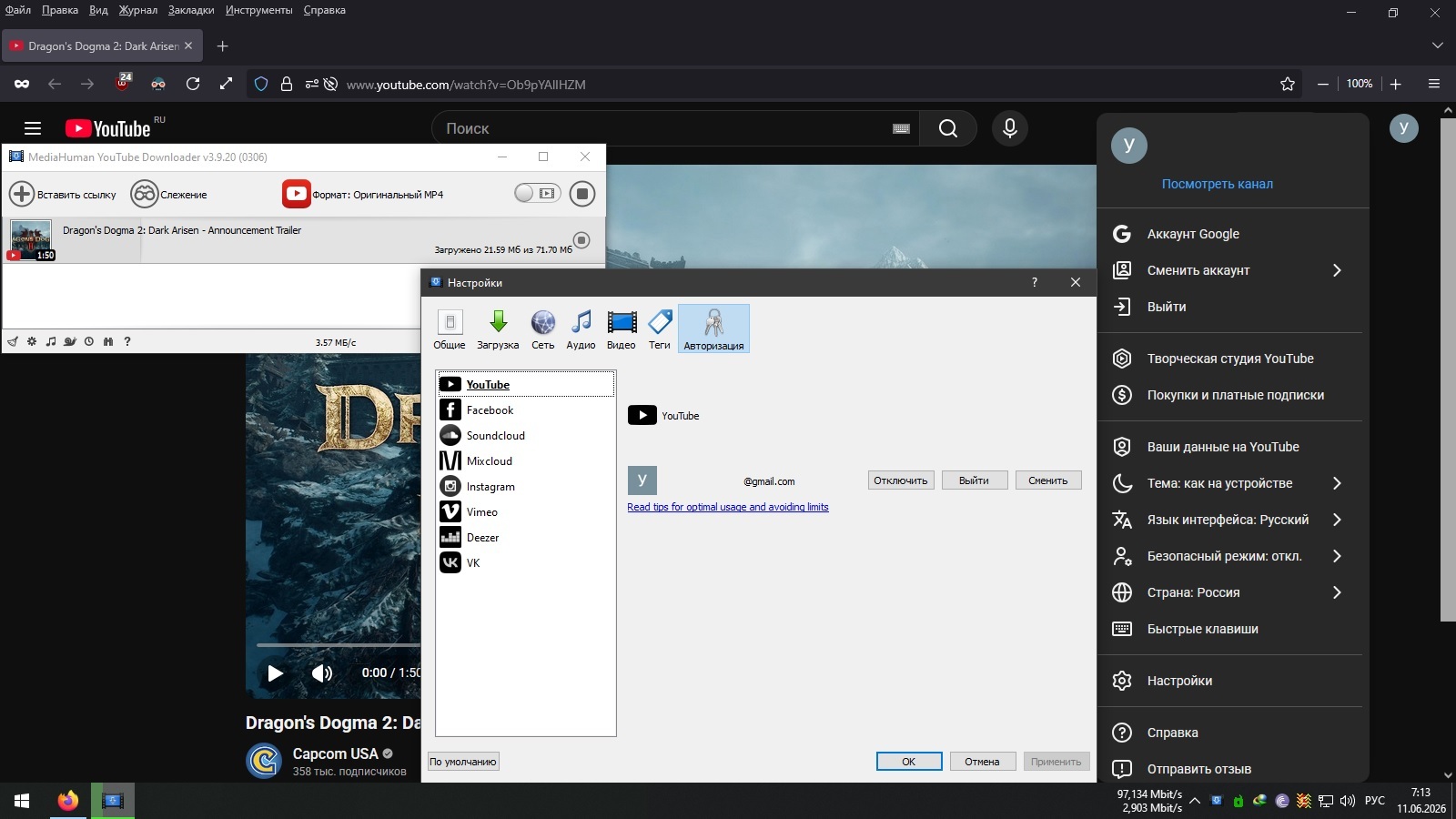This screenshot has height=819, width=1456.
Task: Click the Вставить ссылку plus icon
Action: tap(22, 194)
